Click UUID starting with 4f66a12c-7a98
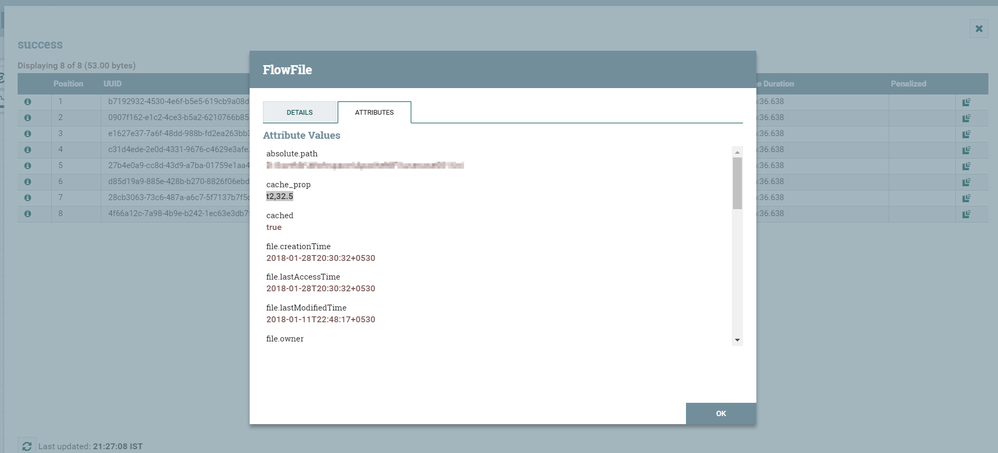 point(178,214)
